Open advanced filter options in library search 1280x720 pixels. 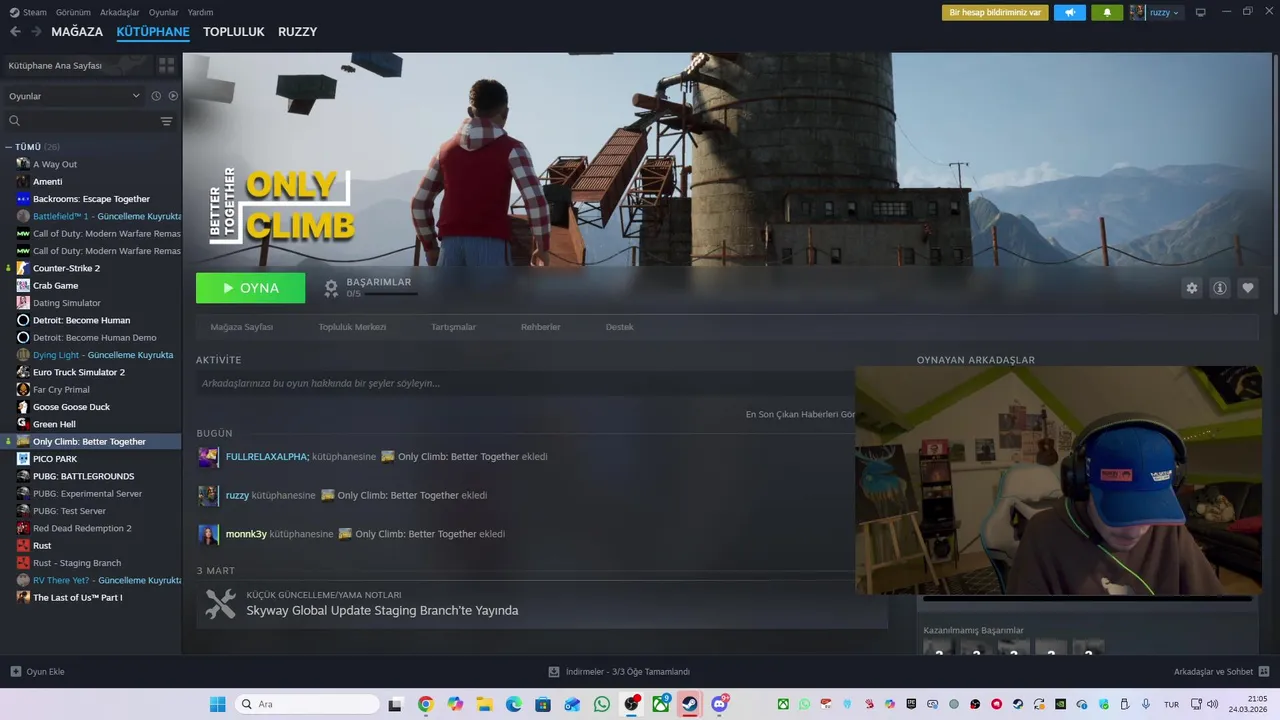click(166, 121)
